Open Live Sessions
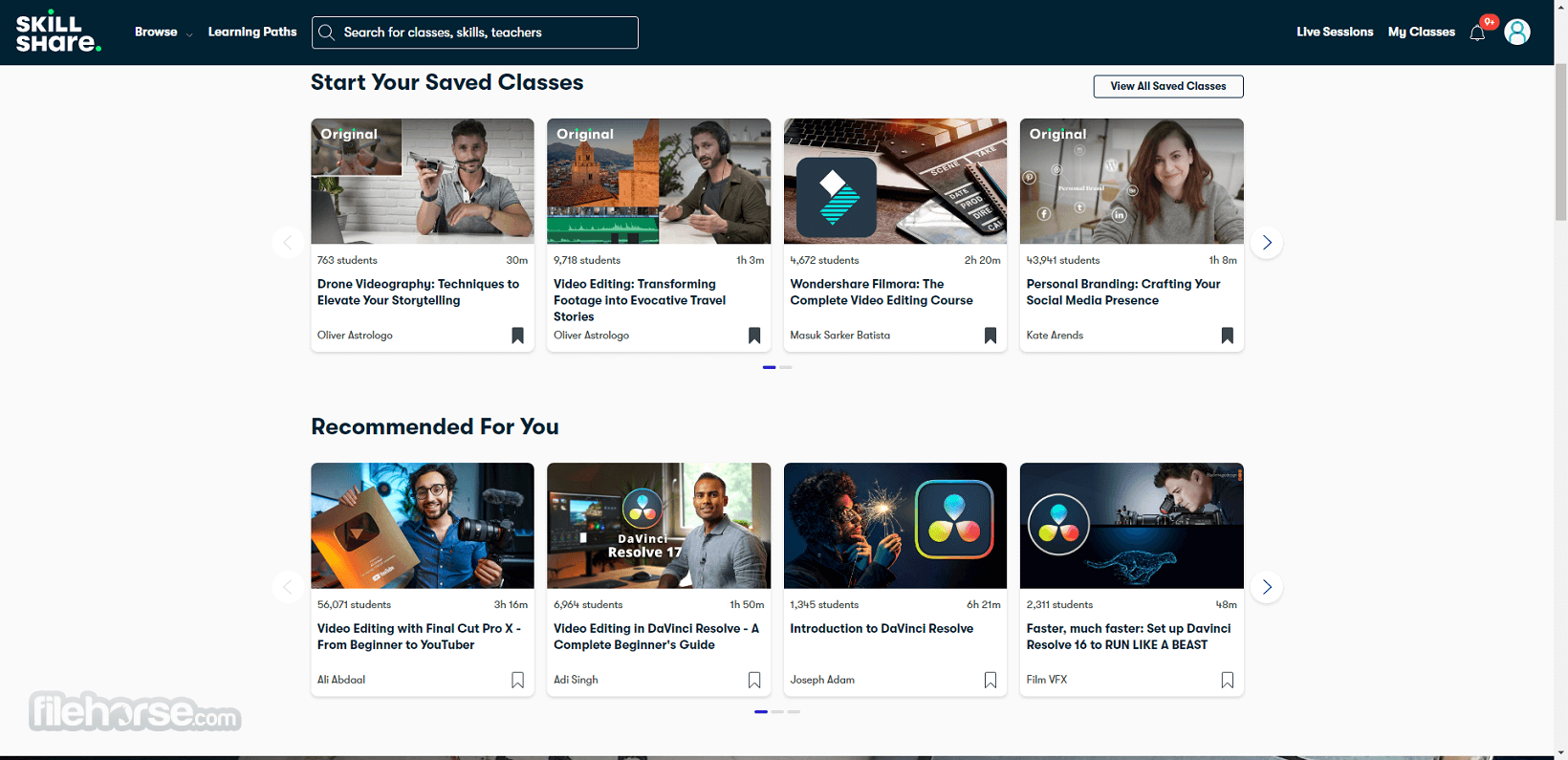Screen dimensions: 1568x760 [x=1335, y=32]
